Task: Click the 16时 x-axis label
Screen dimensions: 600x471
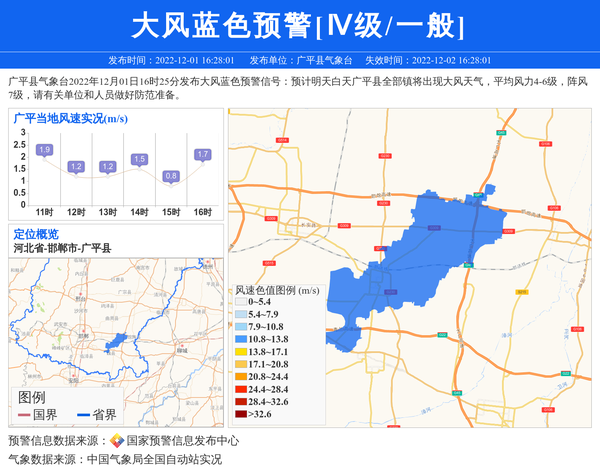Action: pyautogui.click(x=203, y=212)
